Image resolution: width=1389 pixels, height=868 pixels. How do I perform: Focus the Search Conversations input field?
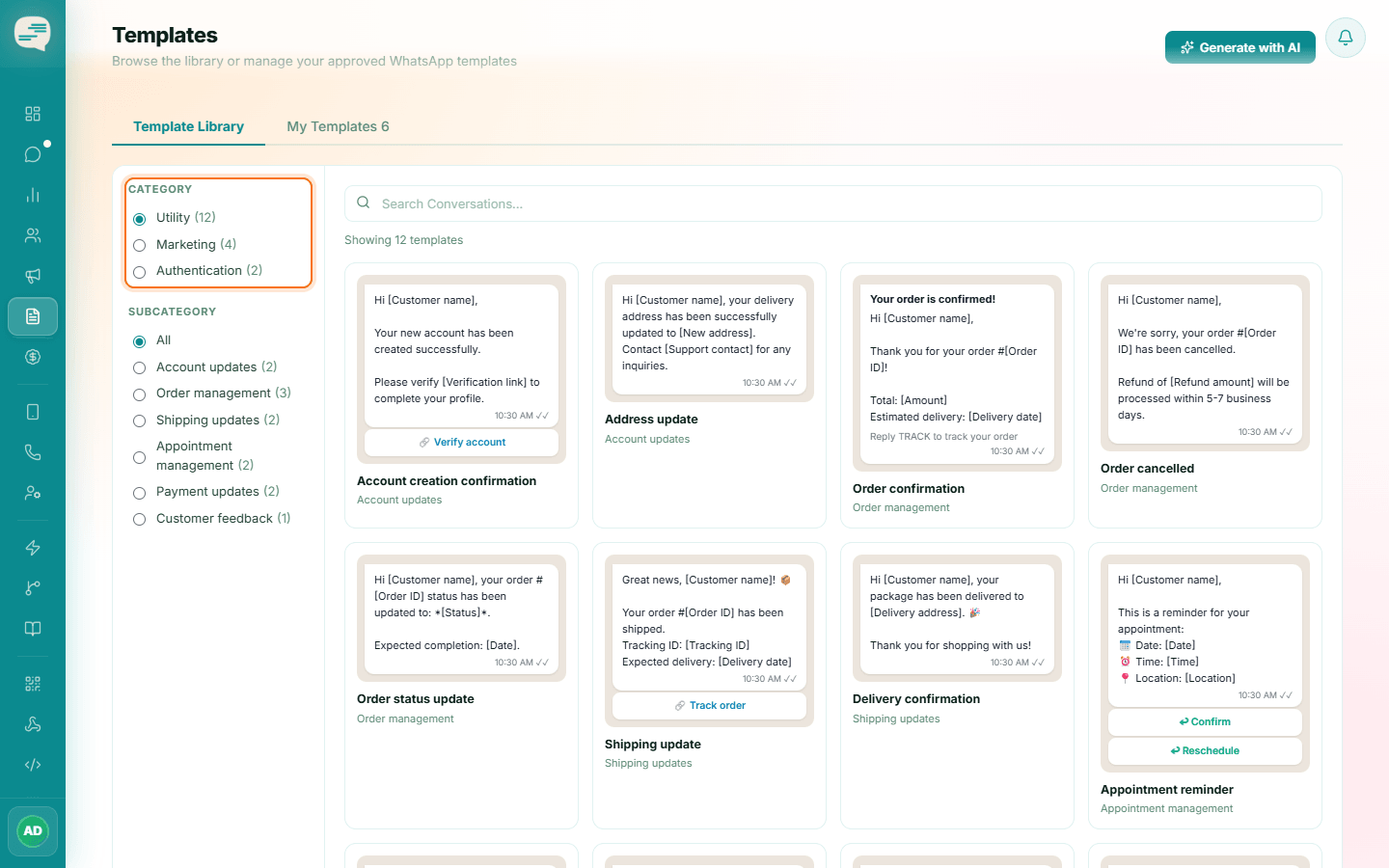833,203
